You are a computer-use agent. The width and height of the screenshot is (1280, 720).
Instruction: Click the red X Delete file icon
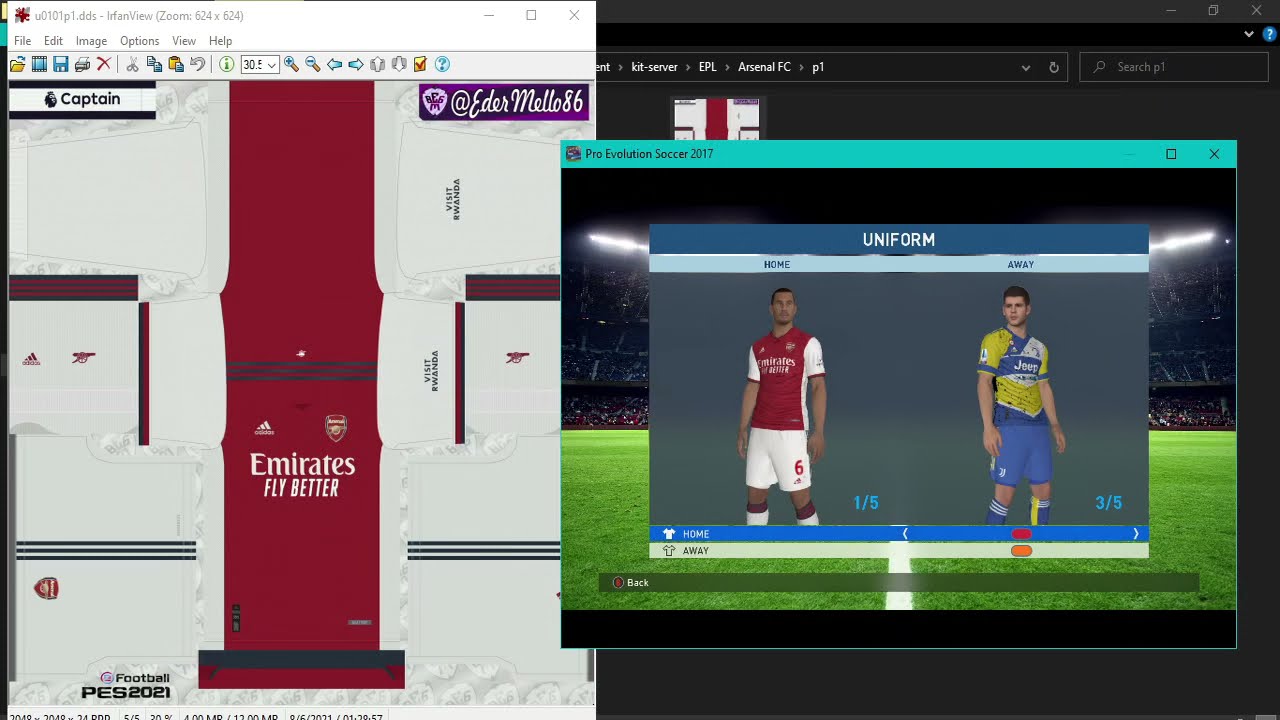point(103,64)
